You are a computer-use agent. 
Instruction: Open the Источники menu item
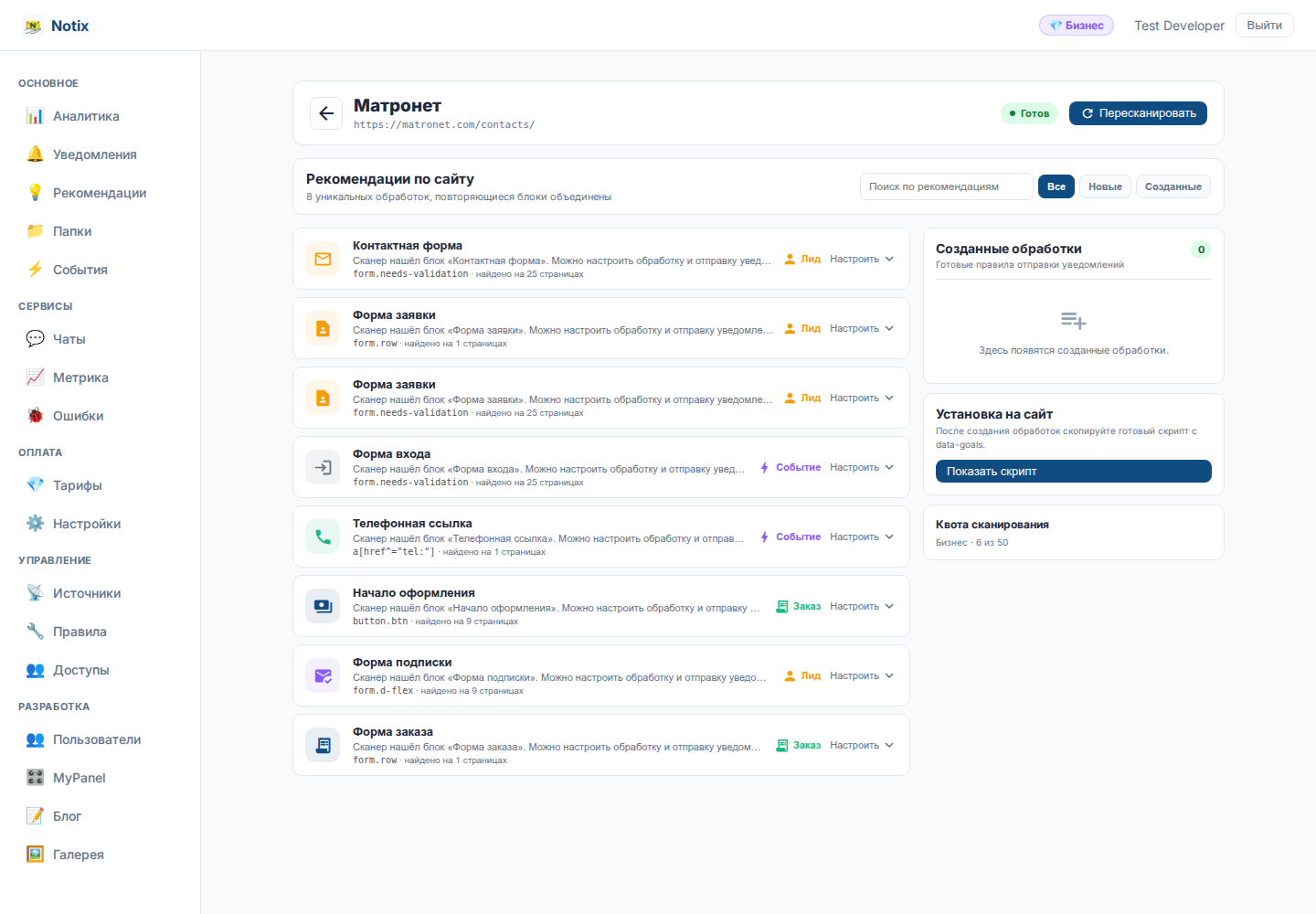(x=101, y=593)
